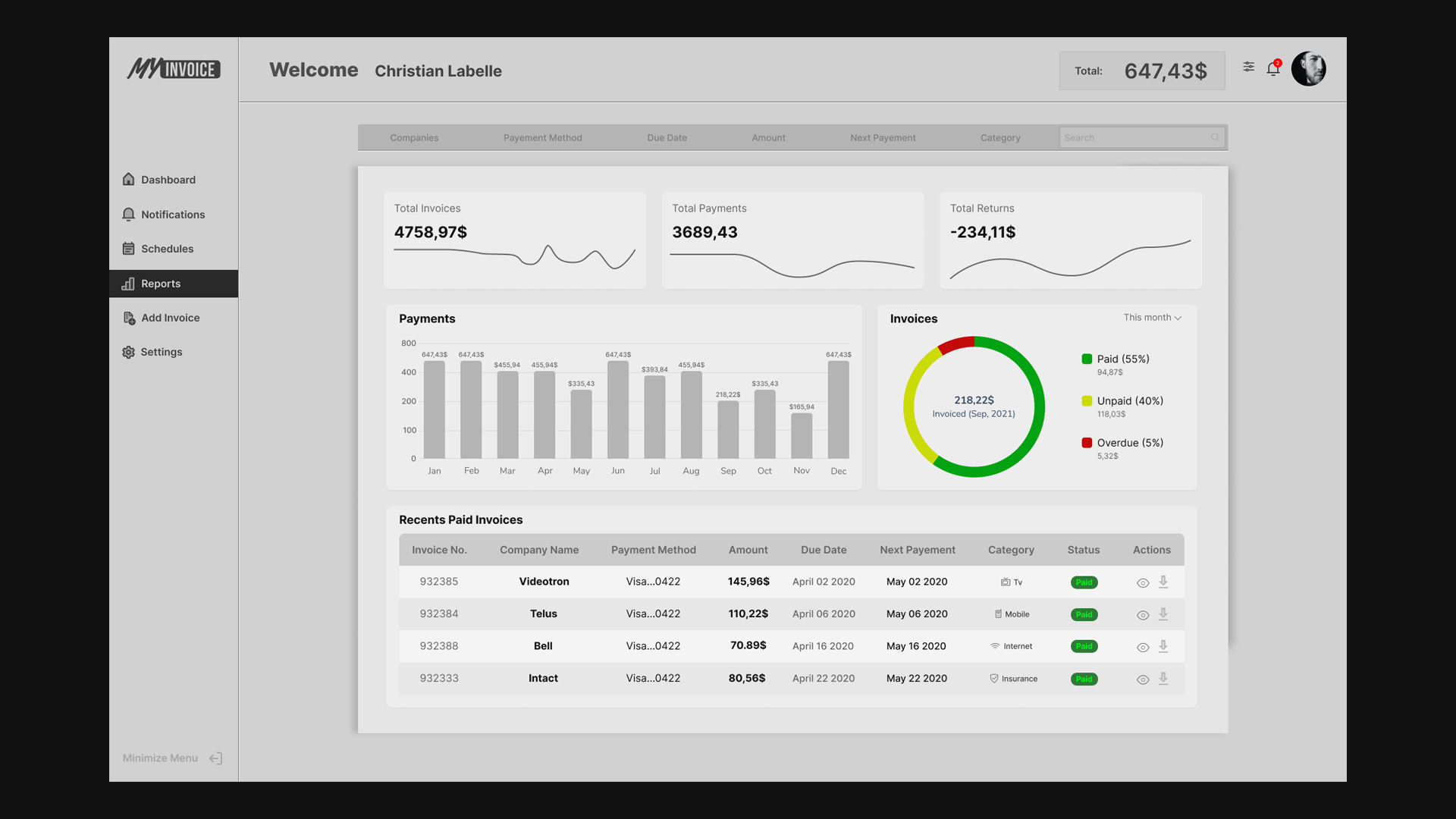The width and height of the screenshot is (1456, 819).
Task: Expand the This month dropdown
Action: point(1152,318)
